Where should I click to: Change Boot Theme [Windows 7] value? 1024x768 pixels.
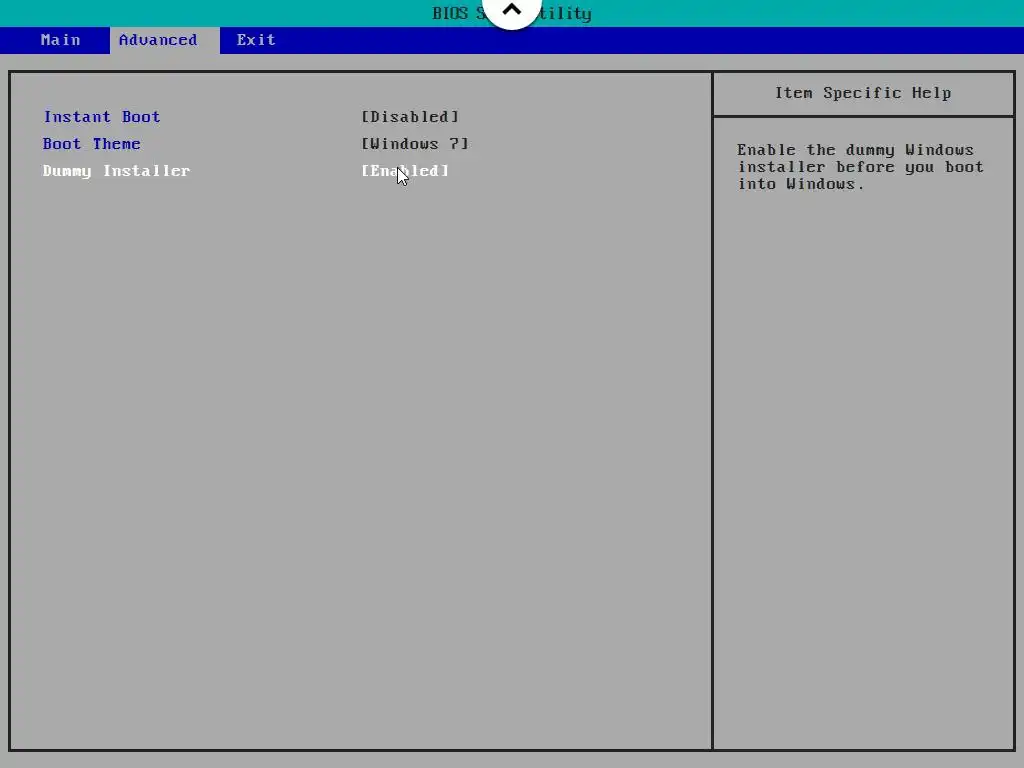[x=415, y=144]
